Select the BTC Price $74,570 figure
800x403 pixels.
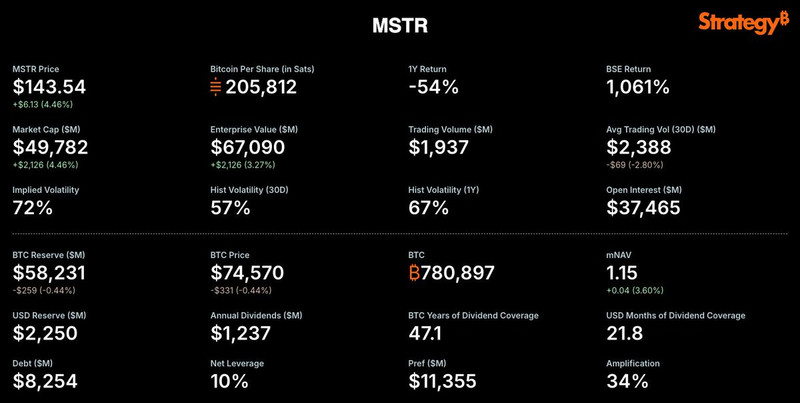coord(248,273)
